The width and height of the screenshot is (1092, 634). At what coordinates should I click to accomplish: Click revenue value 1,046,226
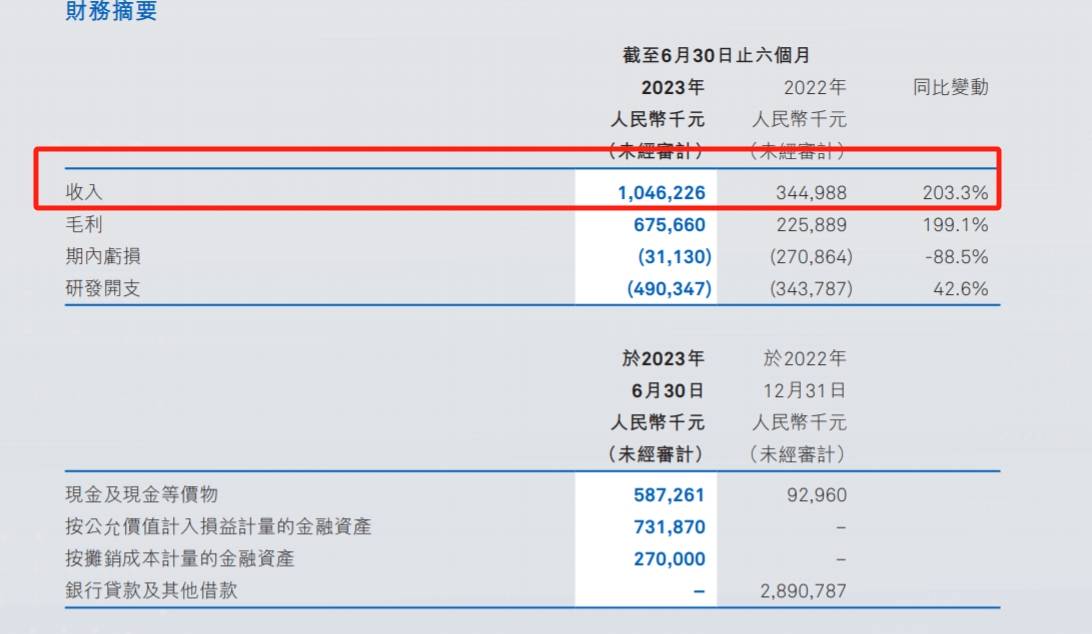[662, 193]
